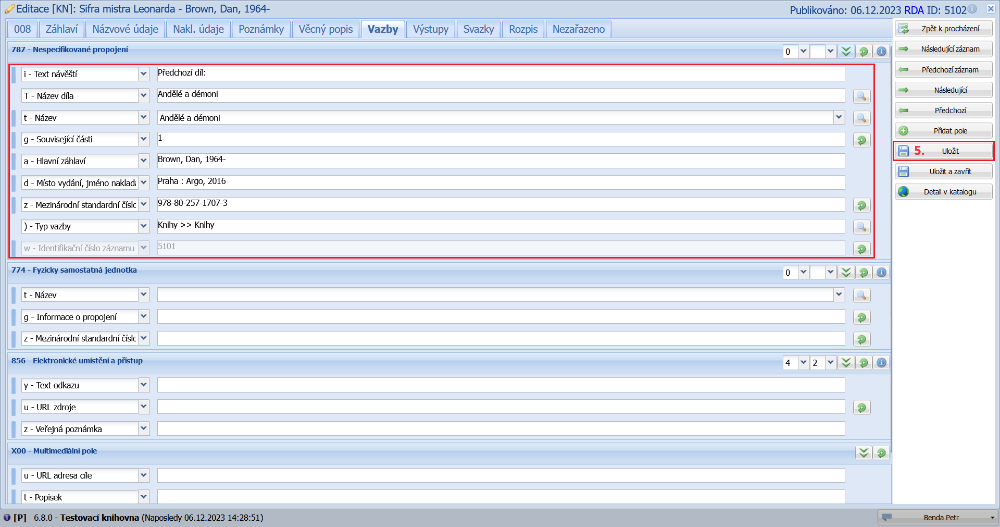Screen dimensions: 1000x527
Task: Click the green double-chevron icon in the X00 header
Action: pyautogui.click(x=864, y=452)
